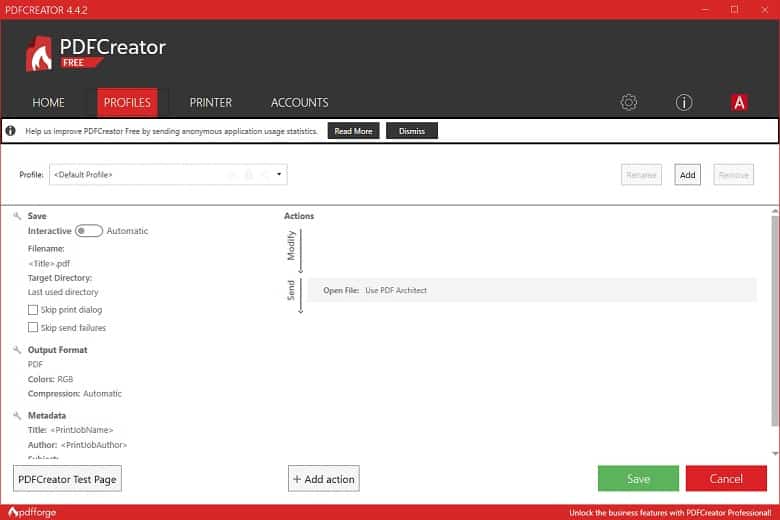Click the Read More button
Image resolution: width=780 pixels, height=520 pixels.
pos(353,131)
